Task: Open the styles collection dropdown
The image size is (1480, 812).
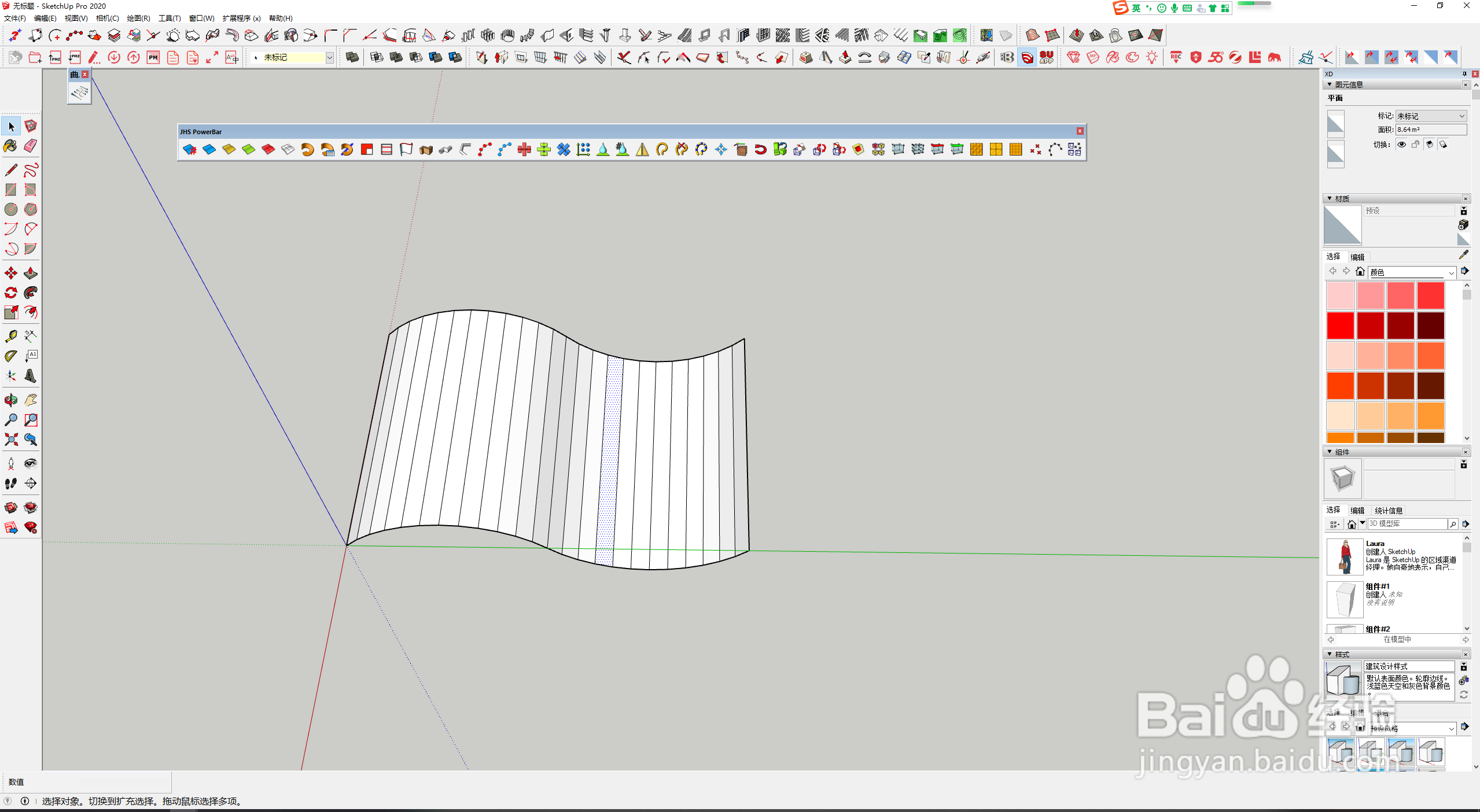Action: 1451,728
